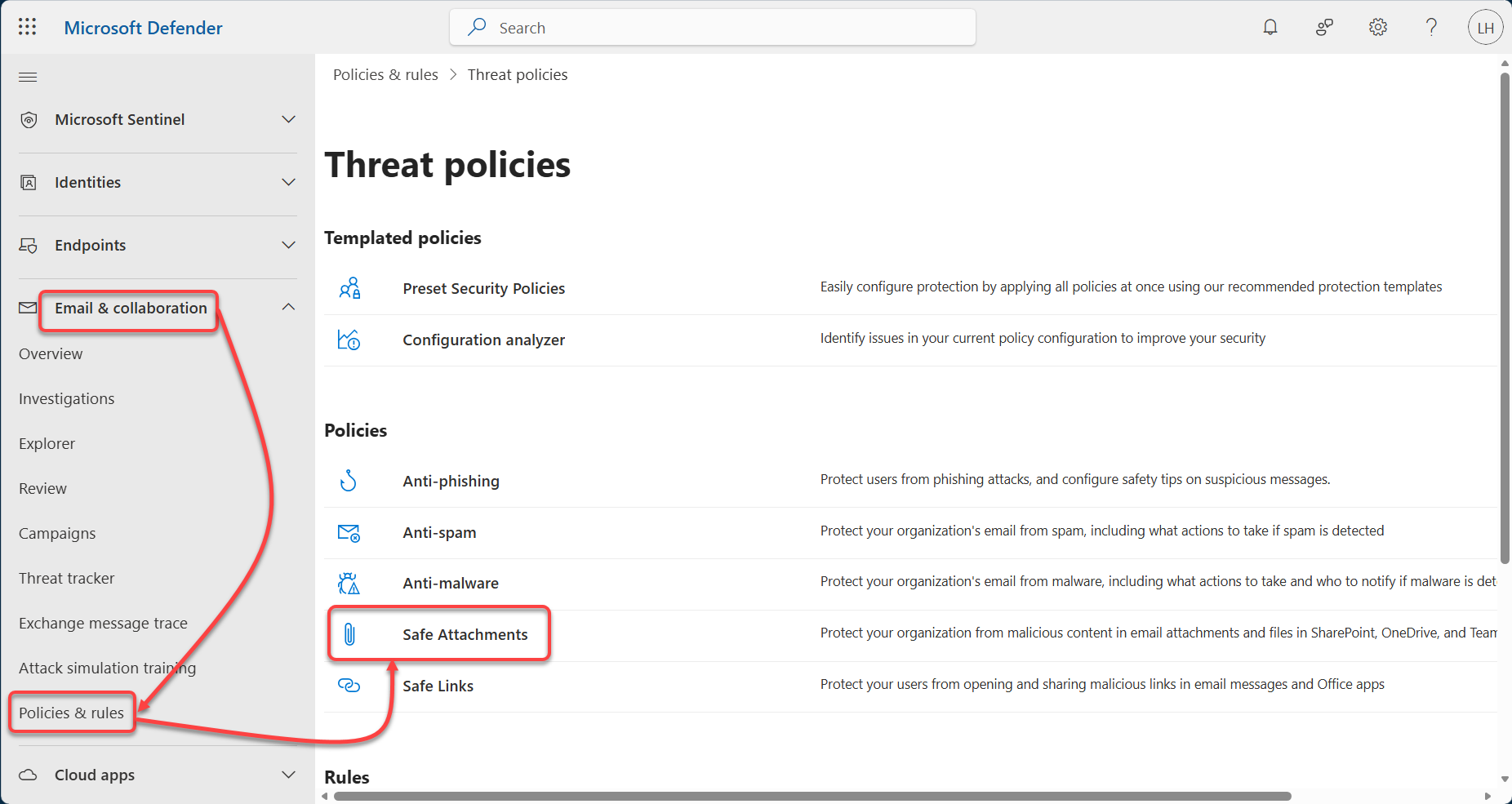Open Preset Security Policies link
This screenshot has height=804, width=1512.
[483, 288]
